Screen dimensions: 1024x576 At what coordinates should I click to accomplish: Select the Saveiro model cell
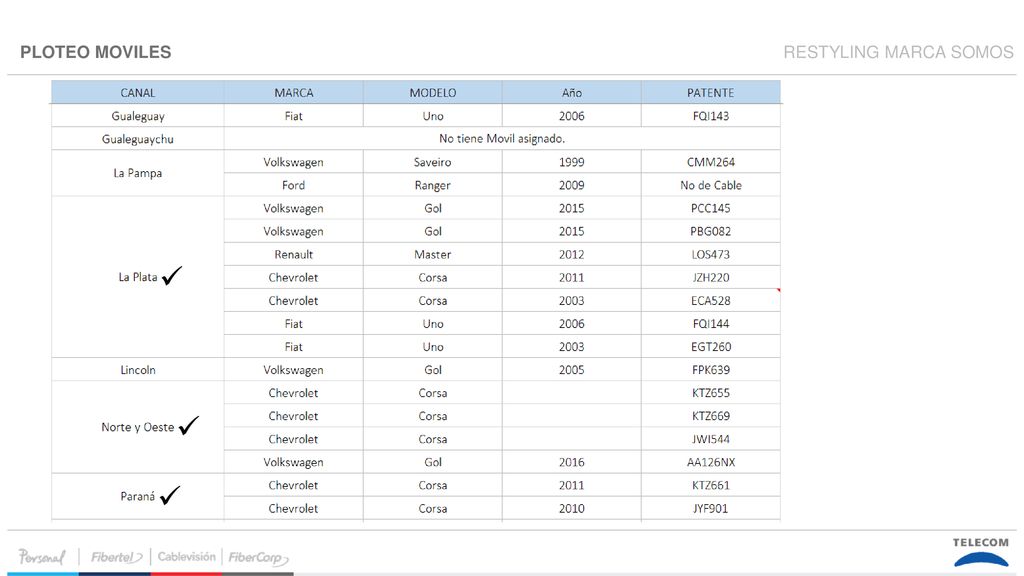point(432,162)
